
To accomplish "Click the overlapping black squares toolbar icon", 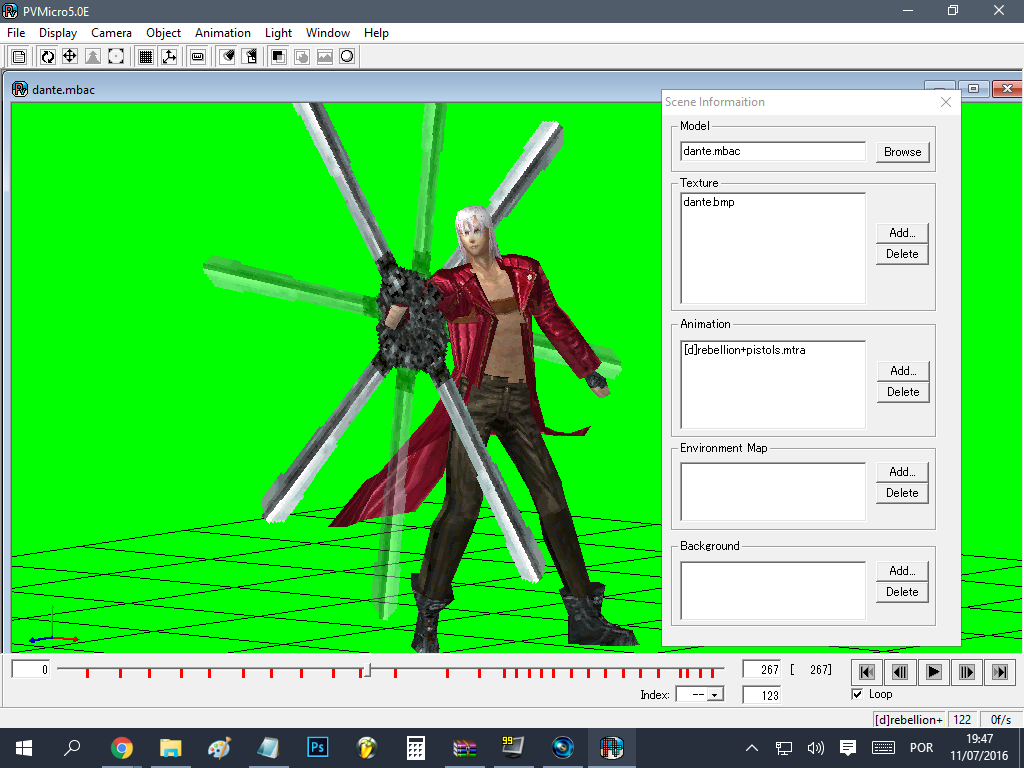I will pos(279,57).
